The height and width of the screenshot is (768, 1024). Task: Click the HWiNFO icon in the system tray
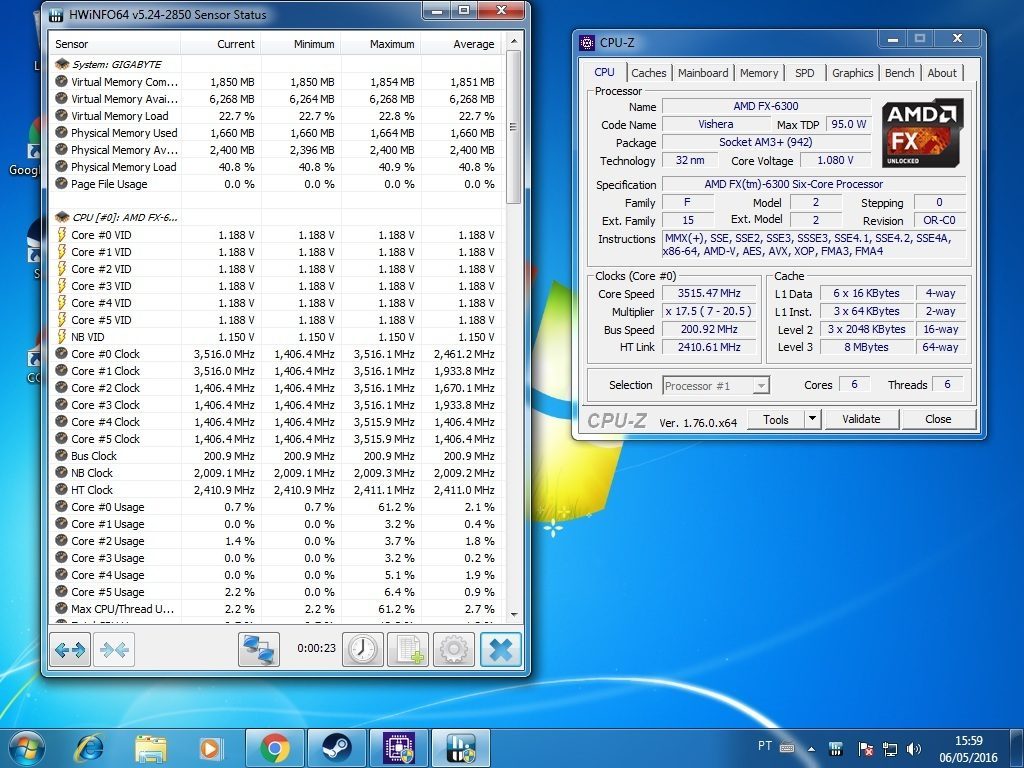click(x=836, y=749)
